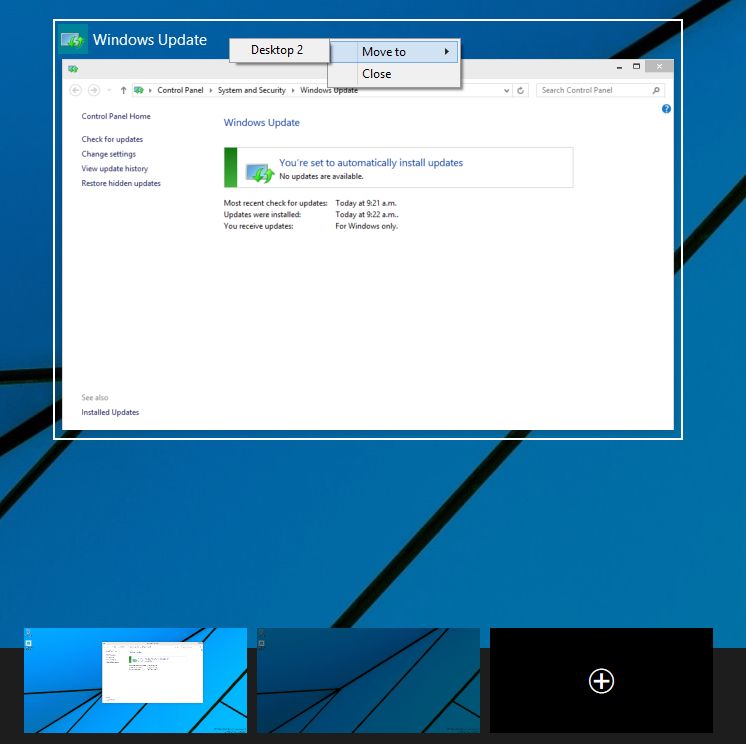Choose Desktop 2 in the submenu
This screenshot has width=746, height=744.
pyautogui.click(x=279, y=50)
